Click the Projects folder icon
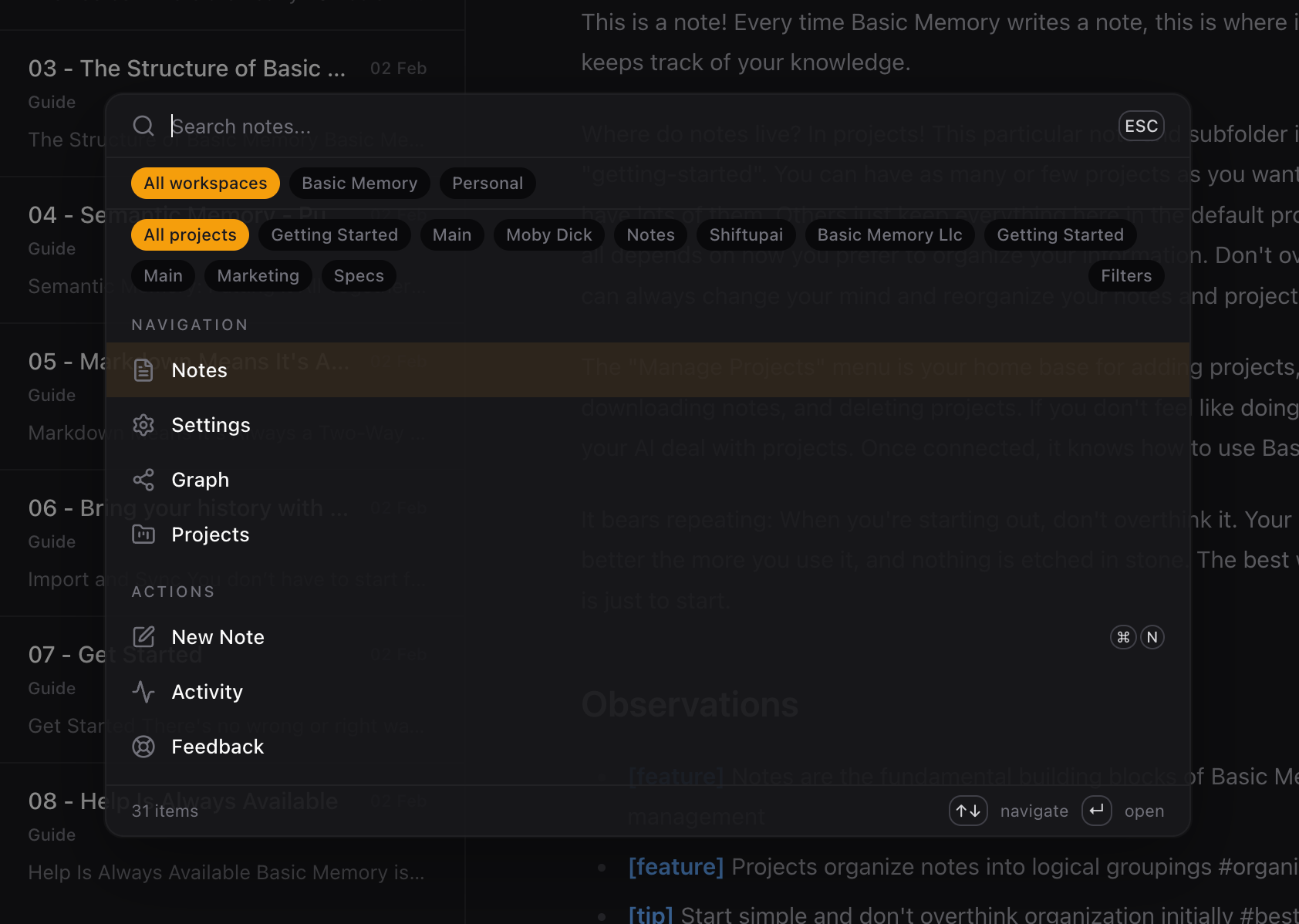Screen dimensions: 1299x924 click(143, 535)
